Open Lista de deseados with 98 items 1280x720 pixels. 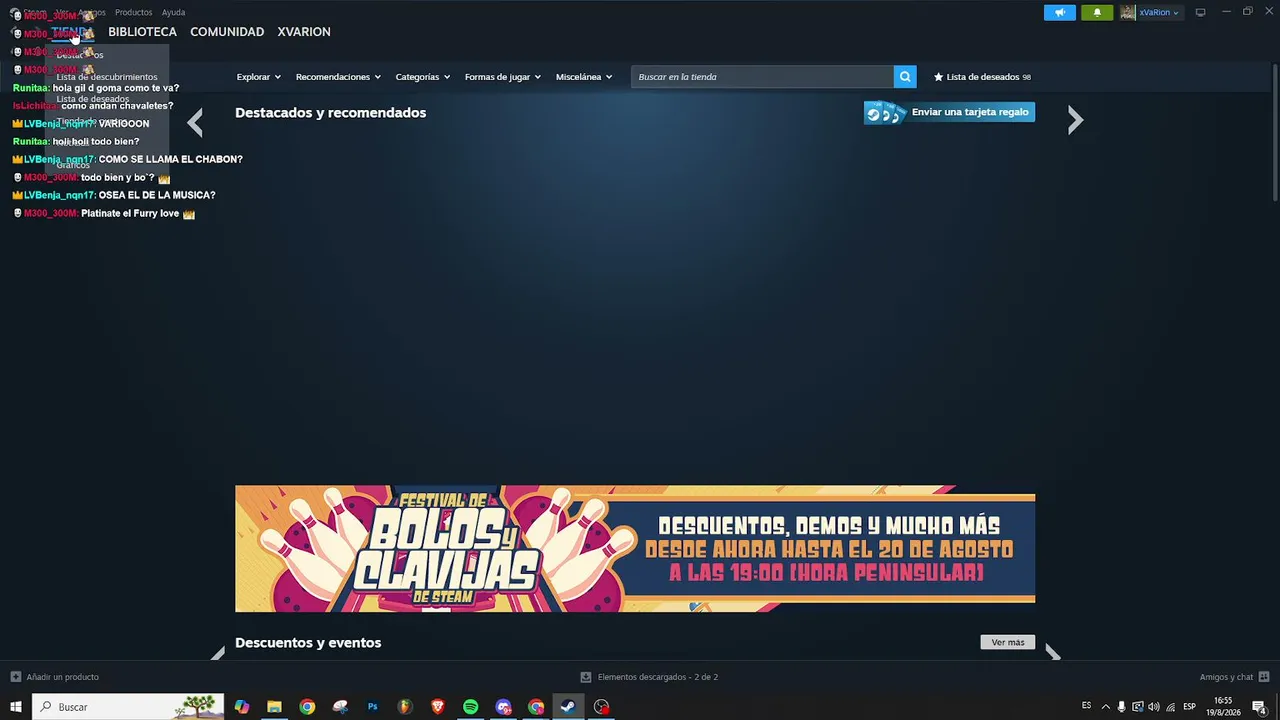(982, 77)
